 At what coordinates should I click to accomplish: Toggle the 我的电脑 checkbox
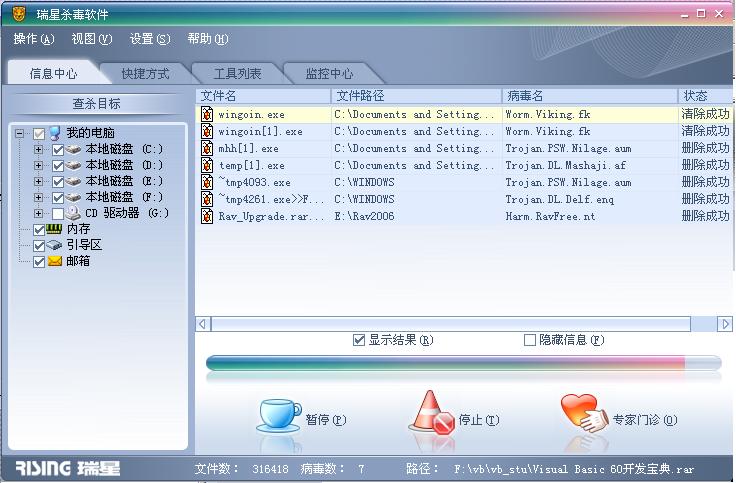[x=39, y=134]
